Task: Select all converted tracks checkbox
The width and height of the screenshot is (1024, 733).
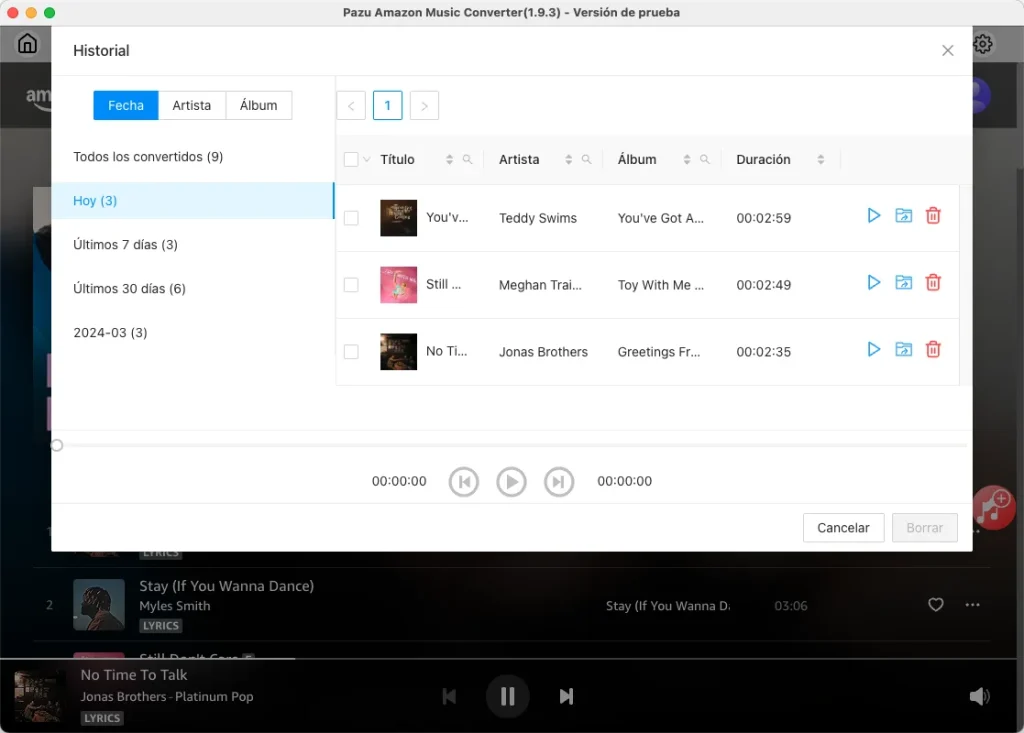Action: point(352,159)
